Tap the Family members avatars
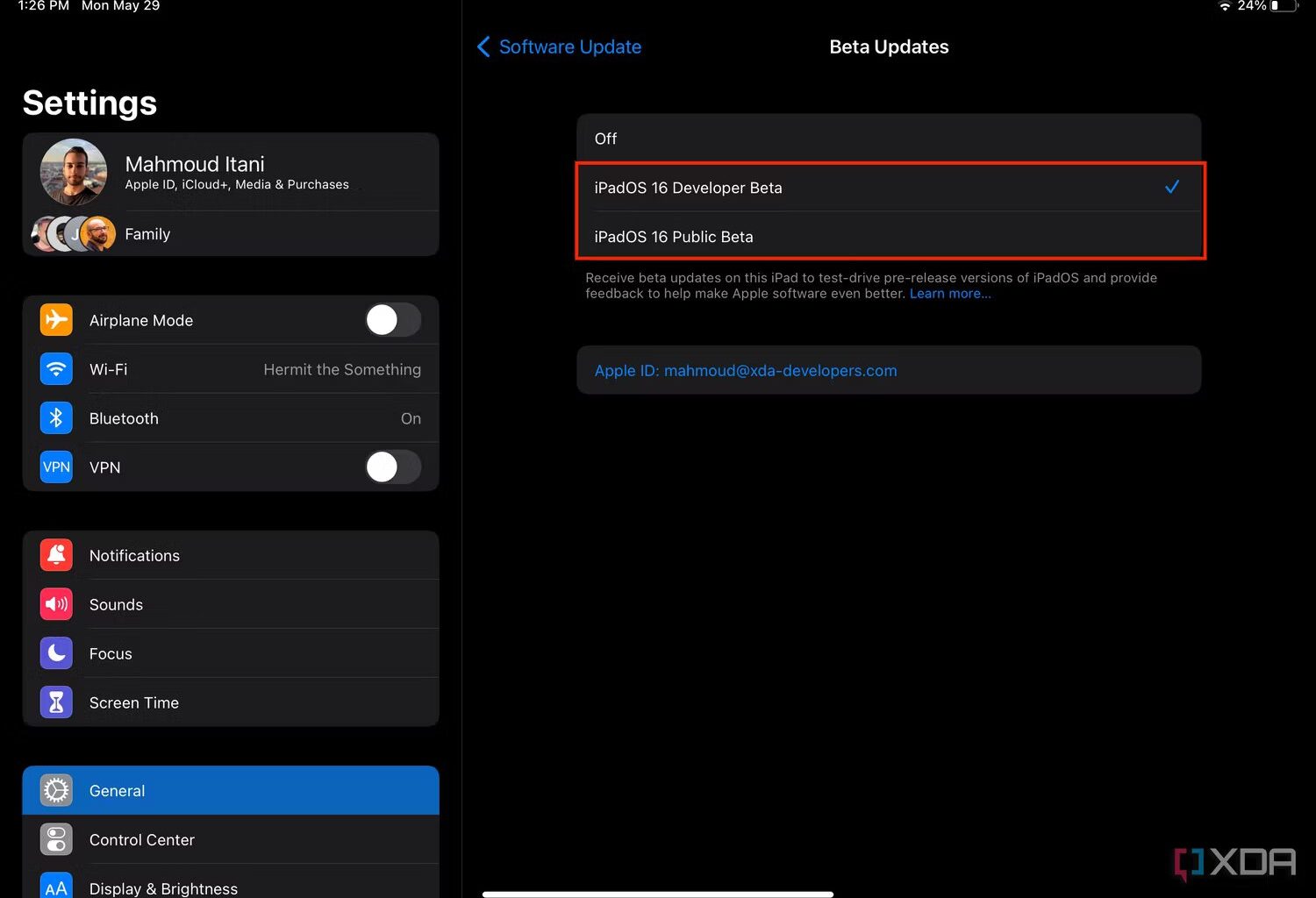 [74, 234]
